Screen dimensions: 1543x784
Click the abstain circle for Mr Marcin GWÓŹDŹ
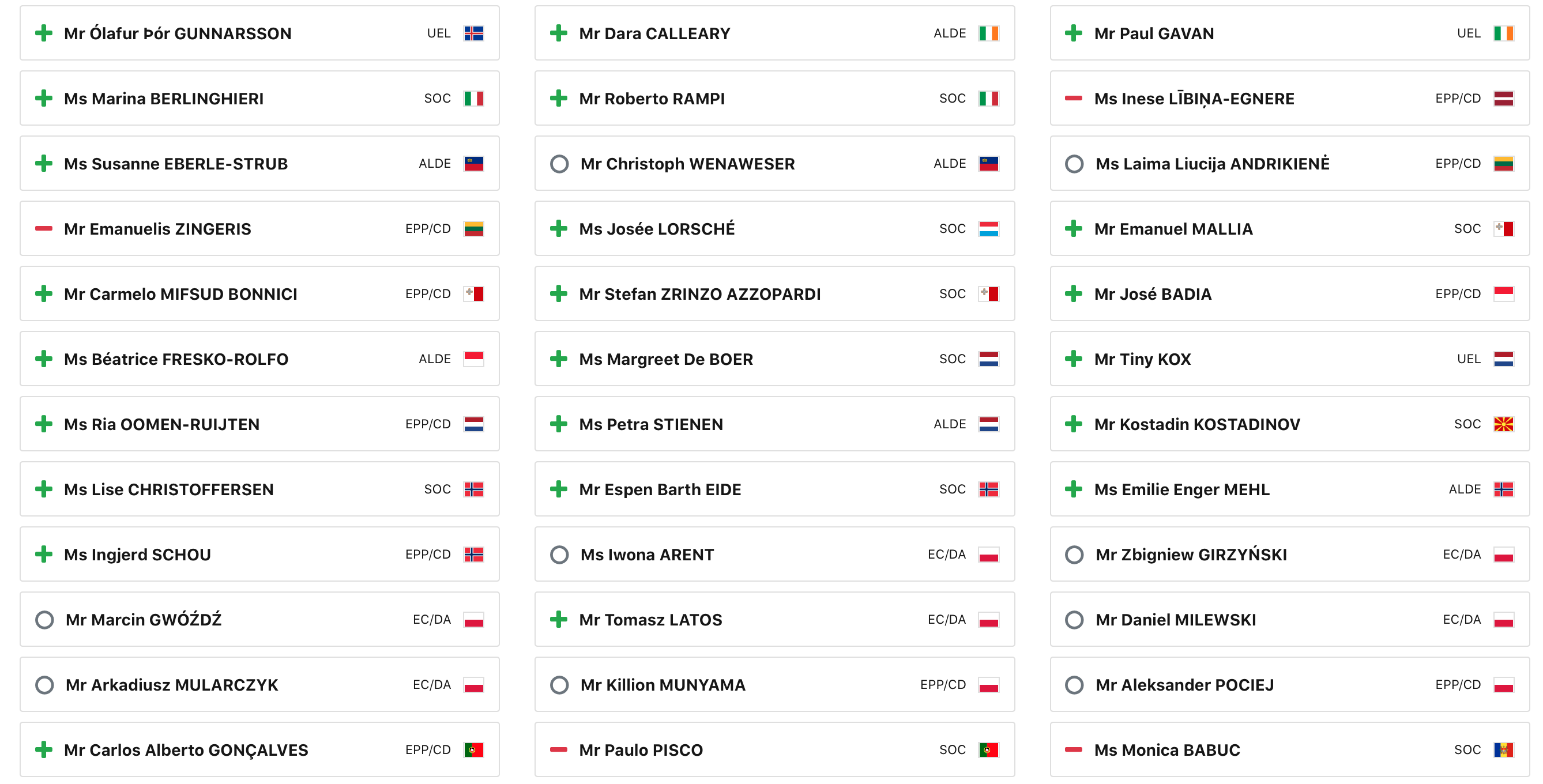tap(44, 620)
